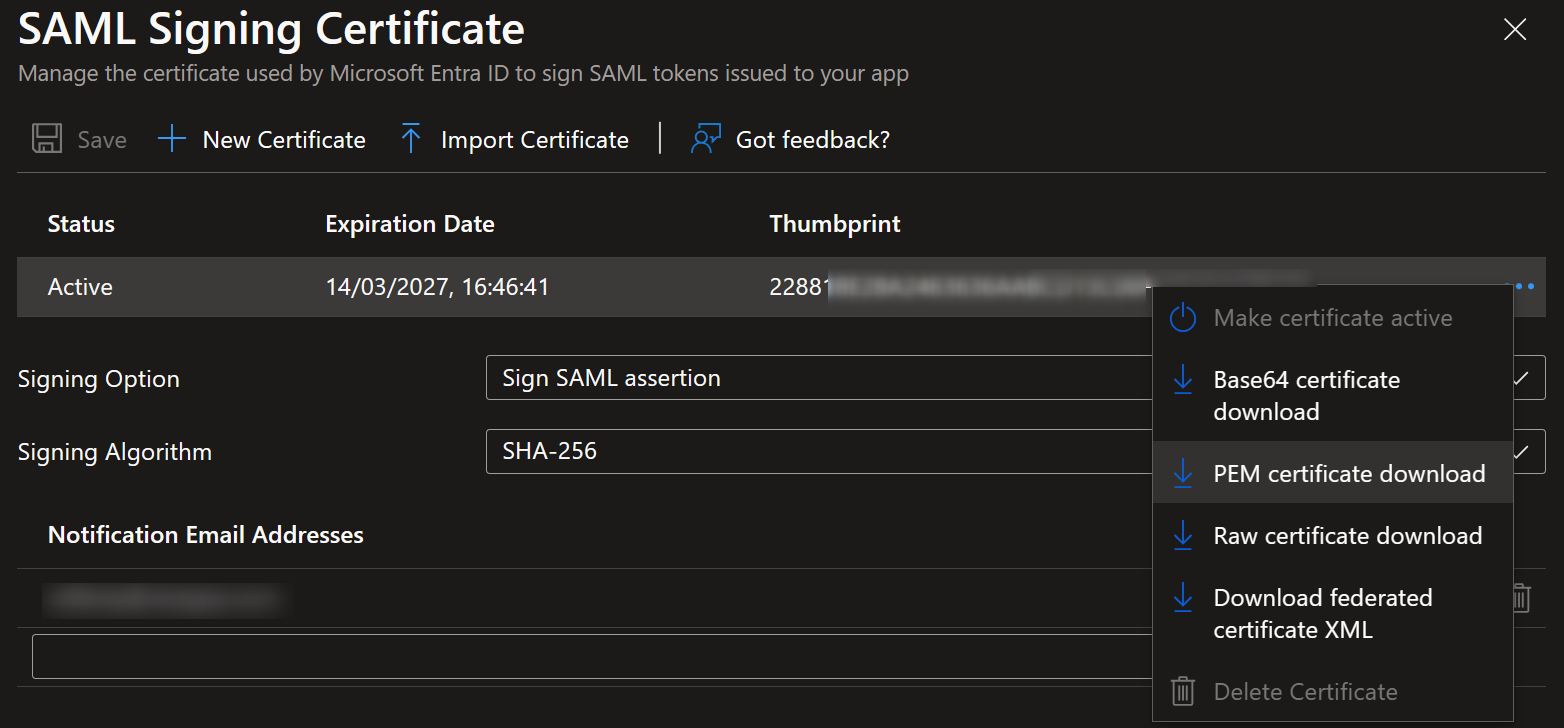
Task: Click the trash icon beside notification email
Action: tap(1520, 598)
